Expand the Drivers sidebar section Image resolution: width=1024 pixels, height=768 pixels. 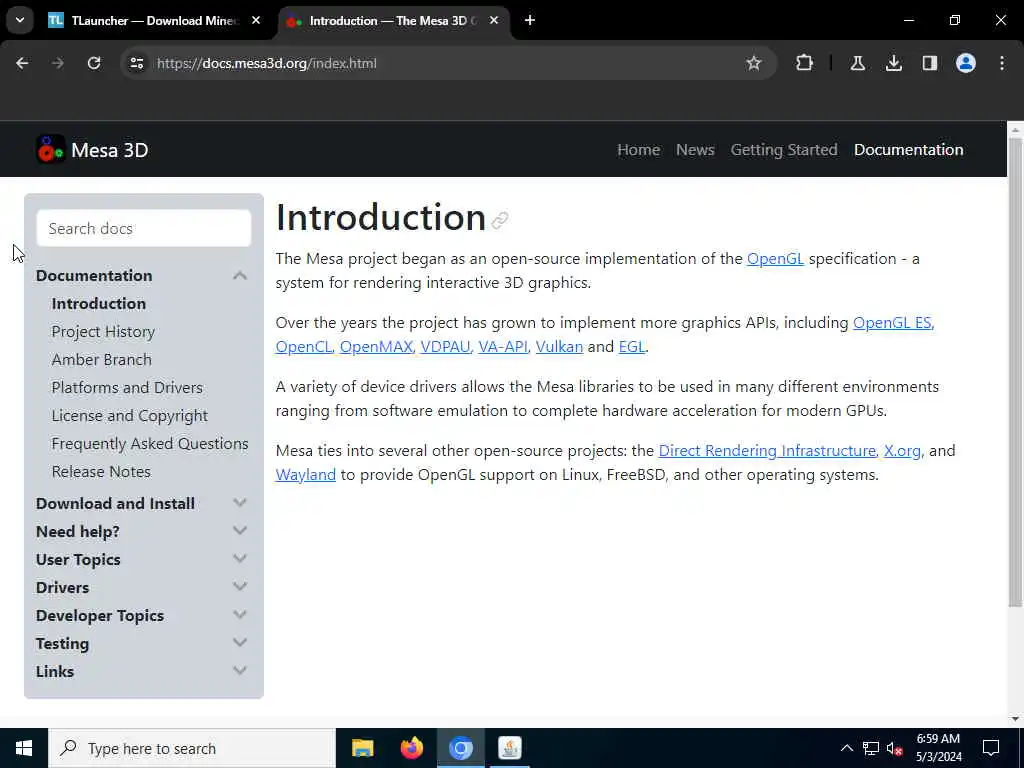point(240,587)
